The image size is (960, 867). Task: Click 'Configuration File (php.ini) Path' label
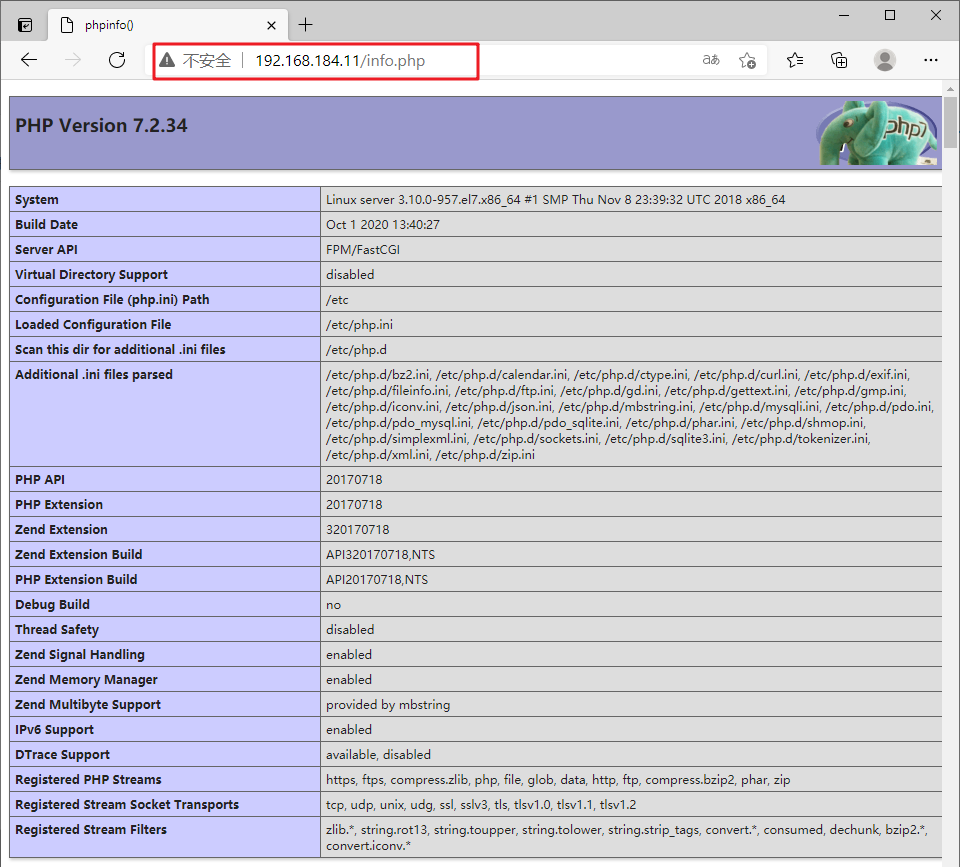click(x=112, y=299)
